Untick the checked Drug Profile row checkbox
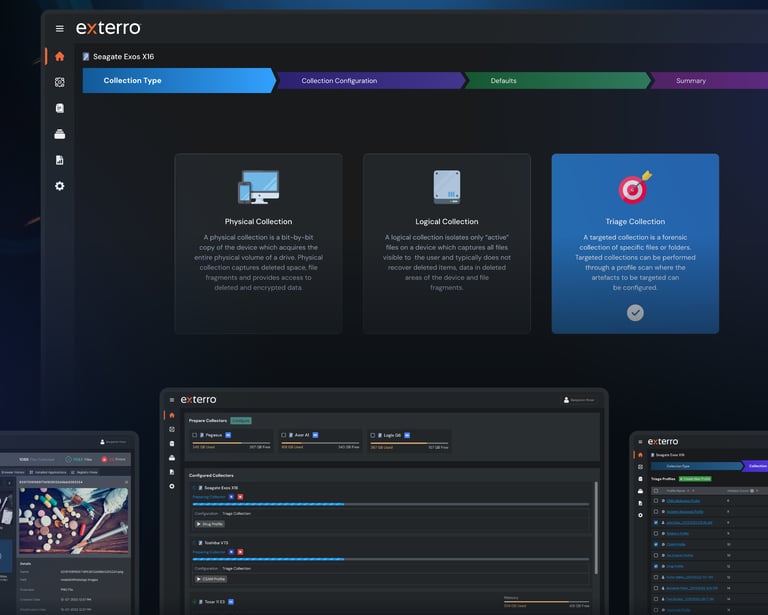The width and height of the screenshot is (768, 615). click(x=656, y=566)
